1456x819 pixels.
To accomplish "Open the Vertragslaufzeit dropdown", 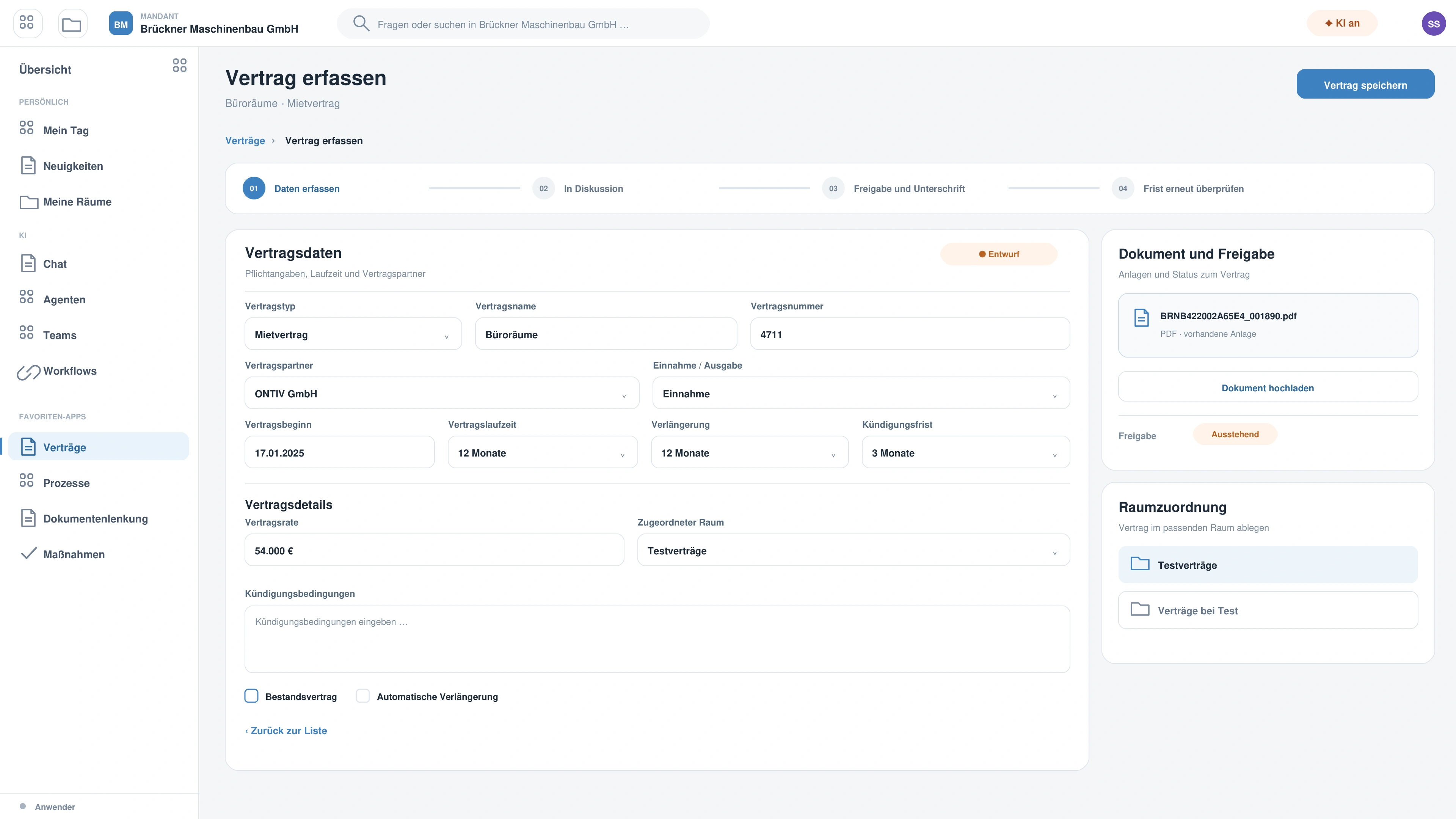I will coord(543,452).
